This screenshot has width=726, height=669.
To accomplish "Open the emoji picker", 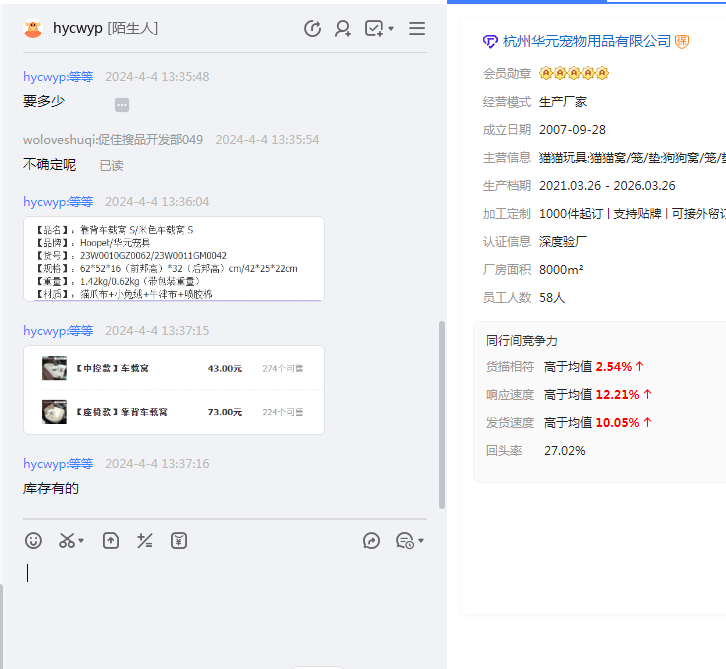I will click(34, 541).
